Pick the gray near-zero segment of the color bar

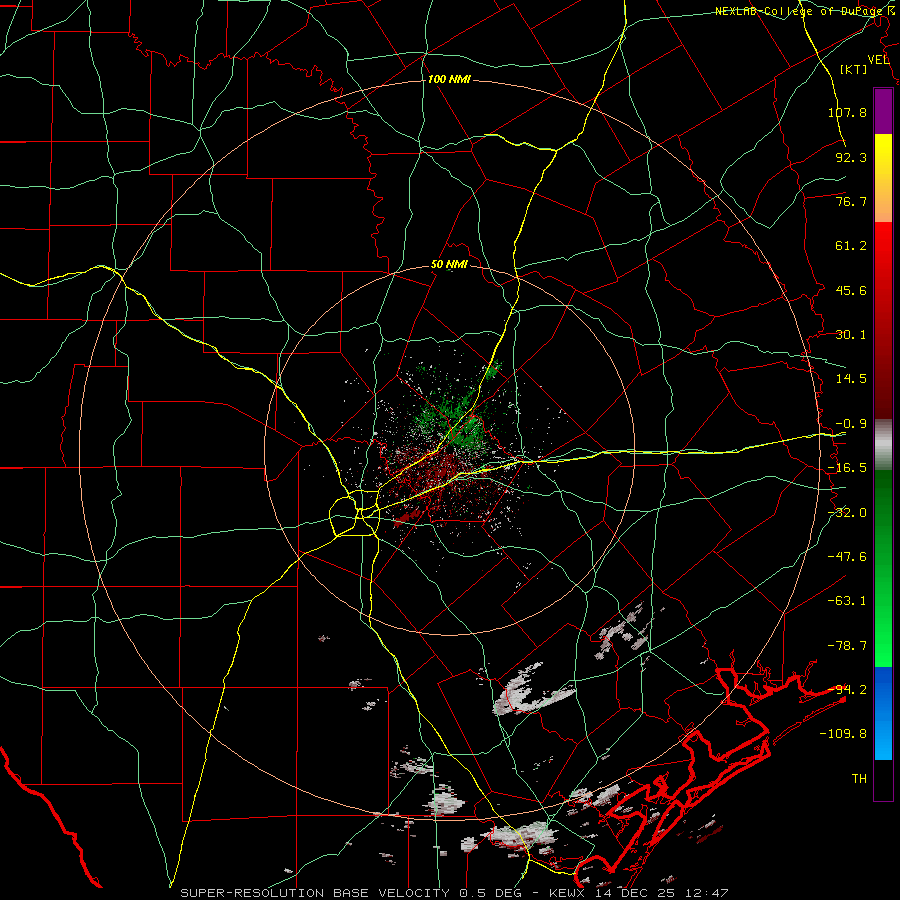pos(883,445)
